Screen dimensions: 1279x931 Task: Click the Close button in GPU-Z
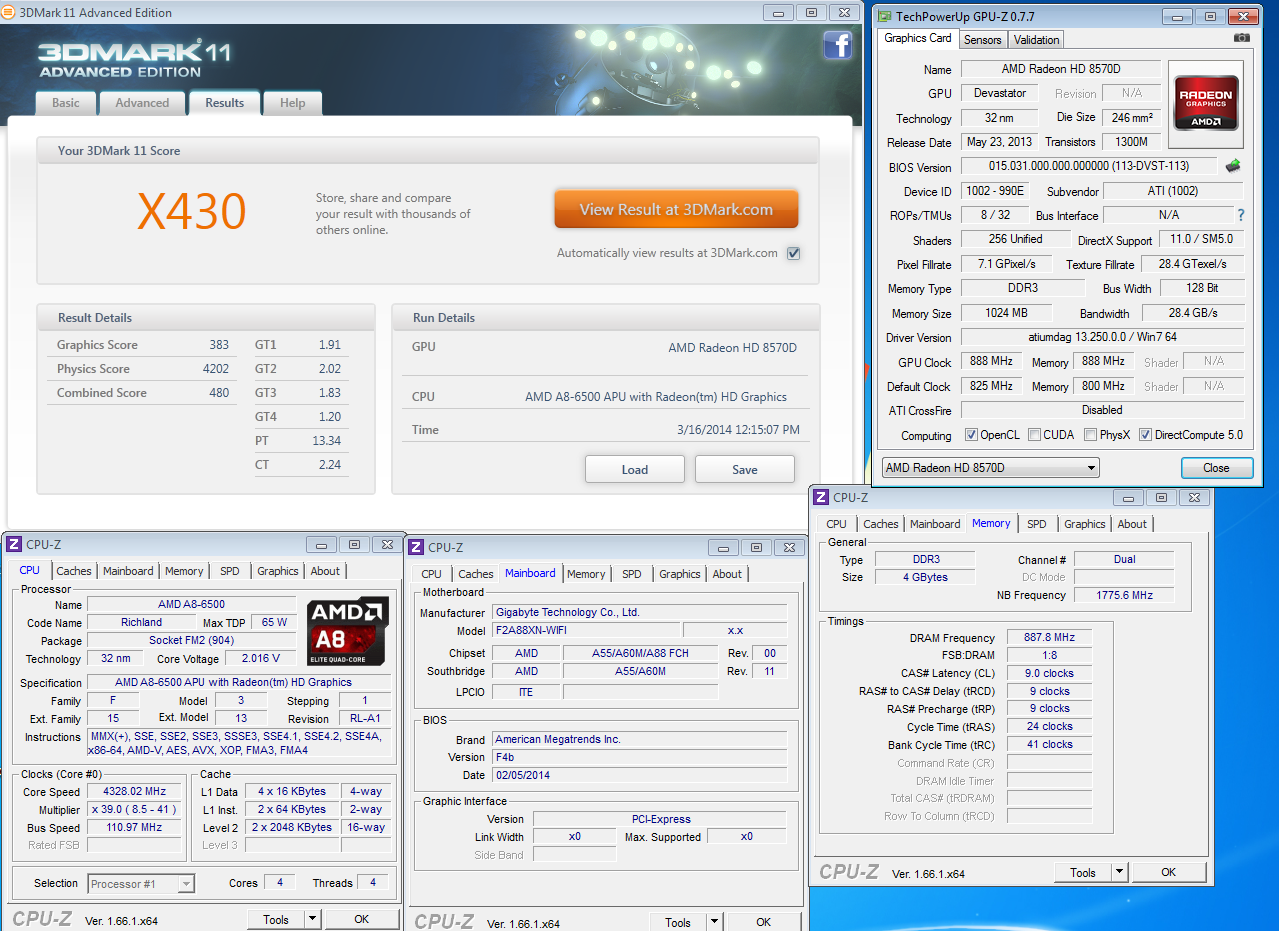click(1216, 468)
